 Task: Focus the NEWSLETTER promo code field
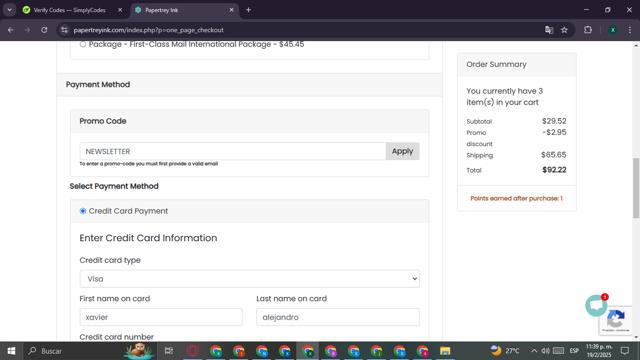(x=233, y=151)
